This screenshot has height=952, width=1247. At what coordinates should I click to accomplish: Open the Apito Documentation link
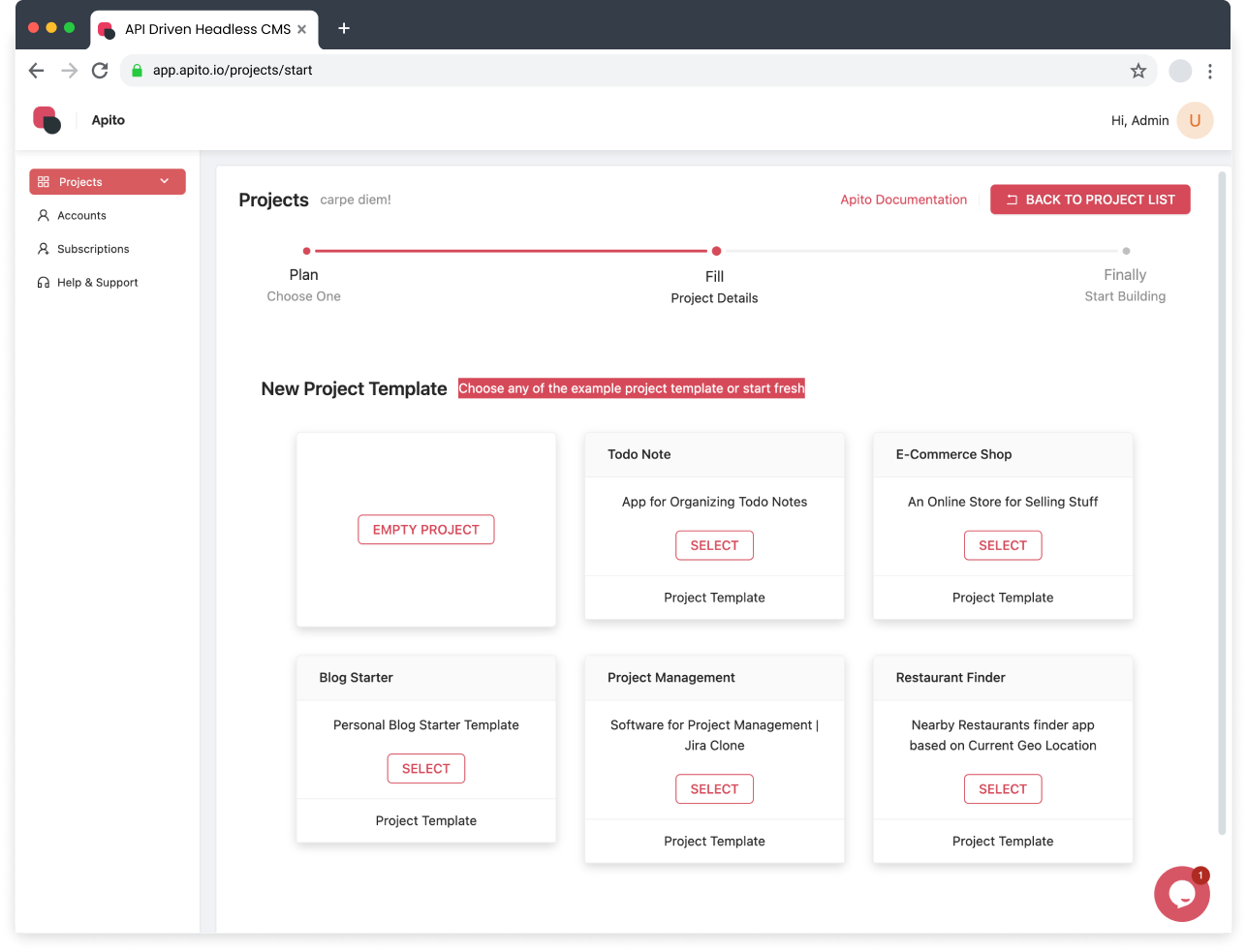(x=903, y=200)
